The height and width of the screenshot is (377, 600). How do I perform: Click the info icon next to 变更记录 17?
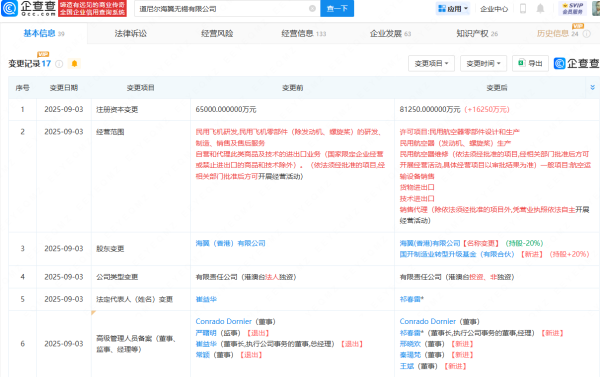click(59, 64)
